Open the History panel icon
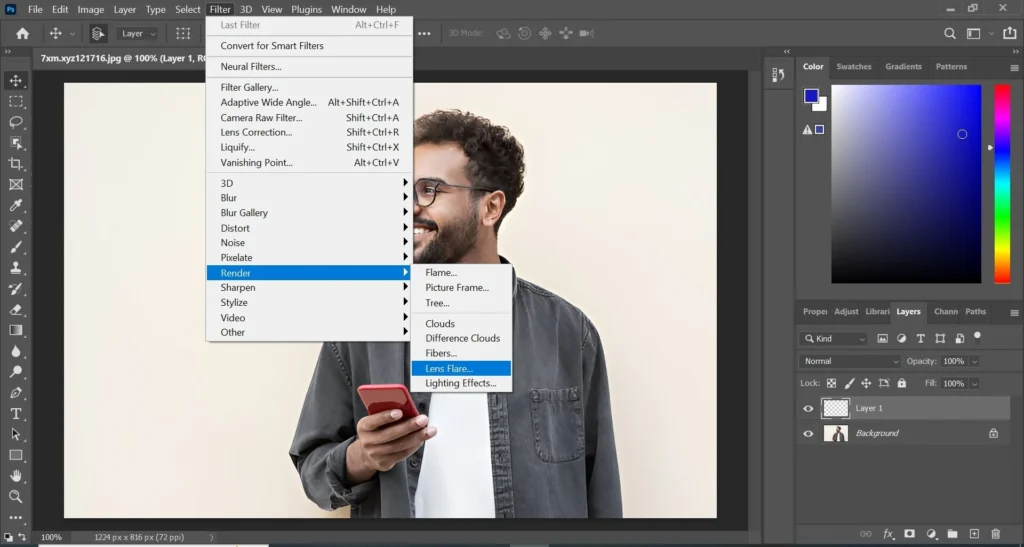The width and height of the screenshot is (1024, 547). pos(778,74)
